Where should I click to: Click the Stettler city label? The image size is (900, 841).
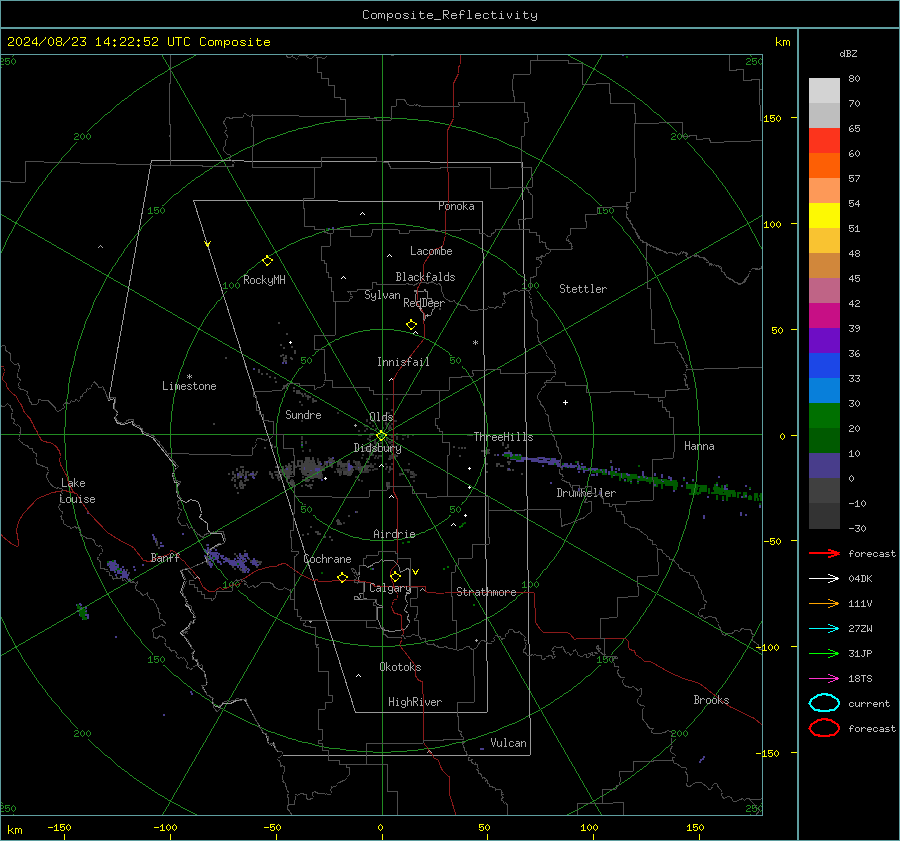(x=583, y=289)
